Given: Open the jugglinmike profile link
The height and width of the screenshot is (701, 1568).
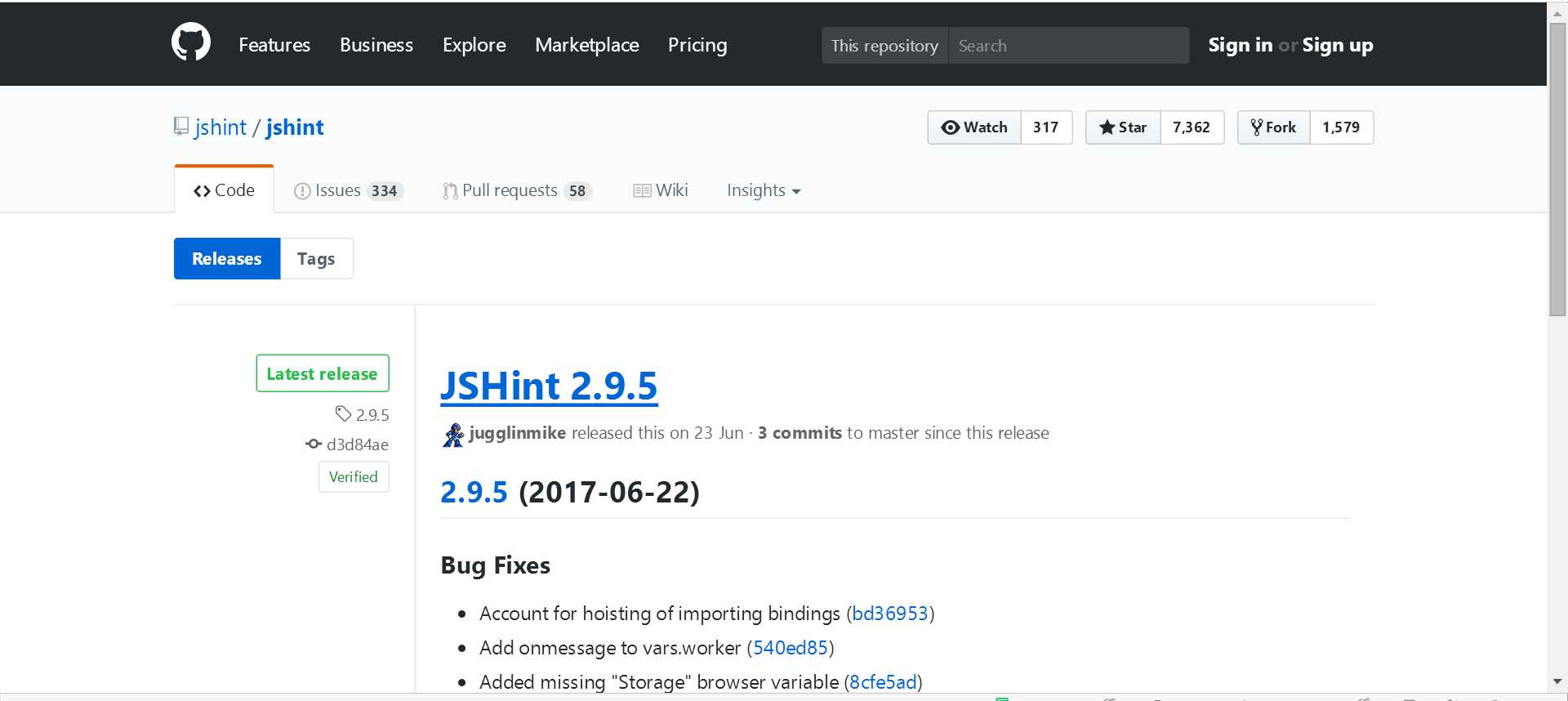Looking at the screenshot, I should tap(518, 433).
